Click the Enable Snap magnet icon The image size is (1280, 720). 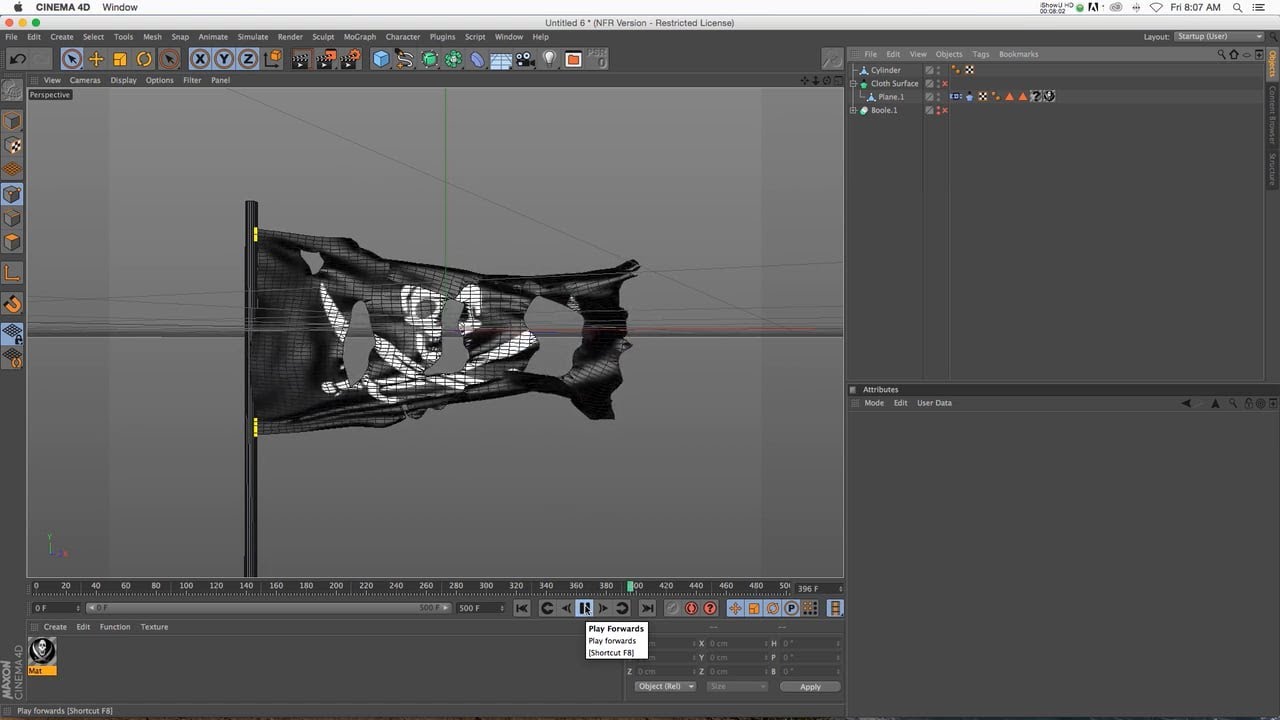pyautogui.click(x=12, y=304)
